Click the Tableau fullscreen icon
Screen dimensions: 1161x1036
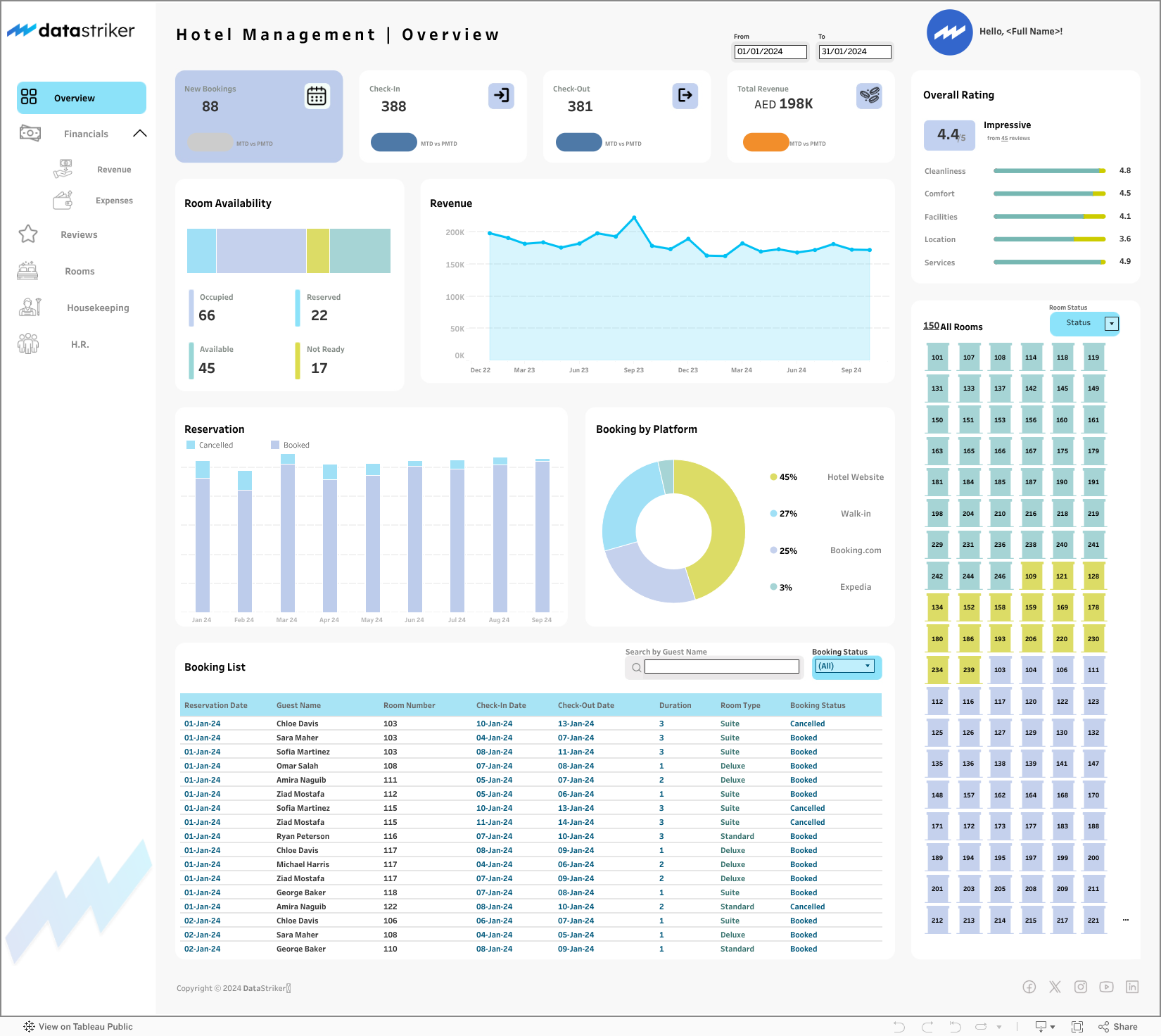(x=1077, y=1027)
